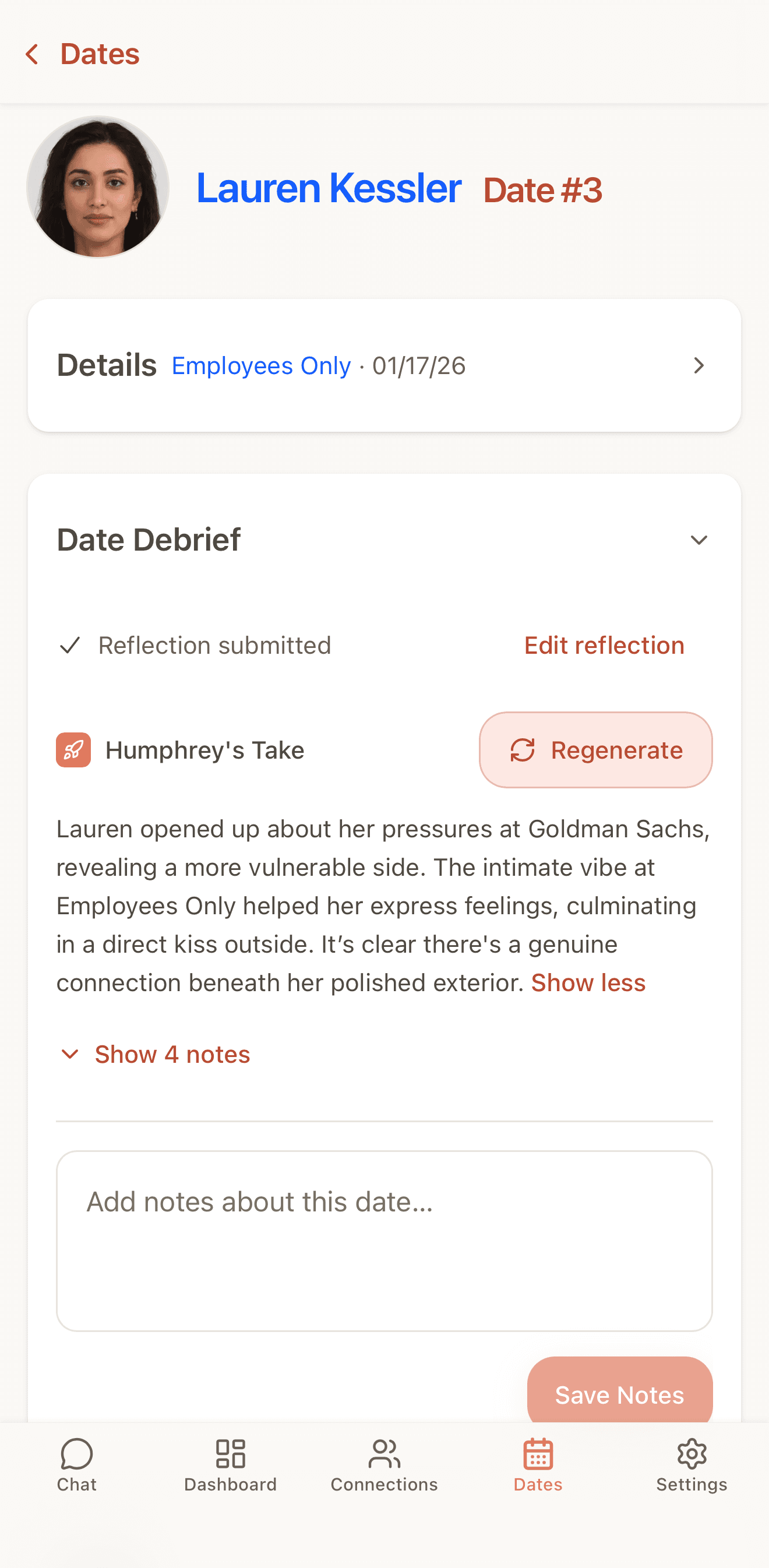Go back to Dates list
This screenshot has height=1568, width=769.
100,54
